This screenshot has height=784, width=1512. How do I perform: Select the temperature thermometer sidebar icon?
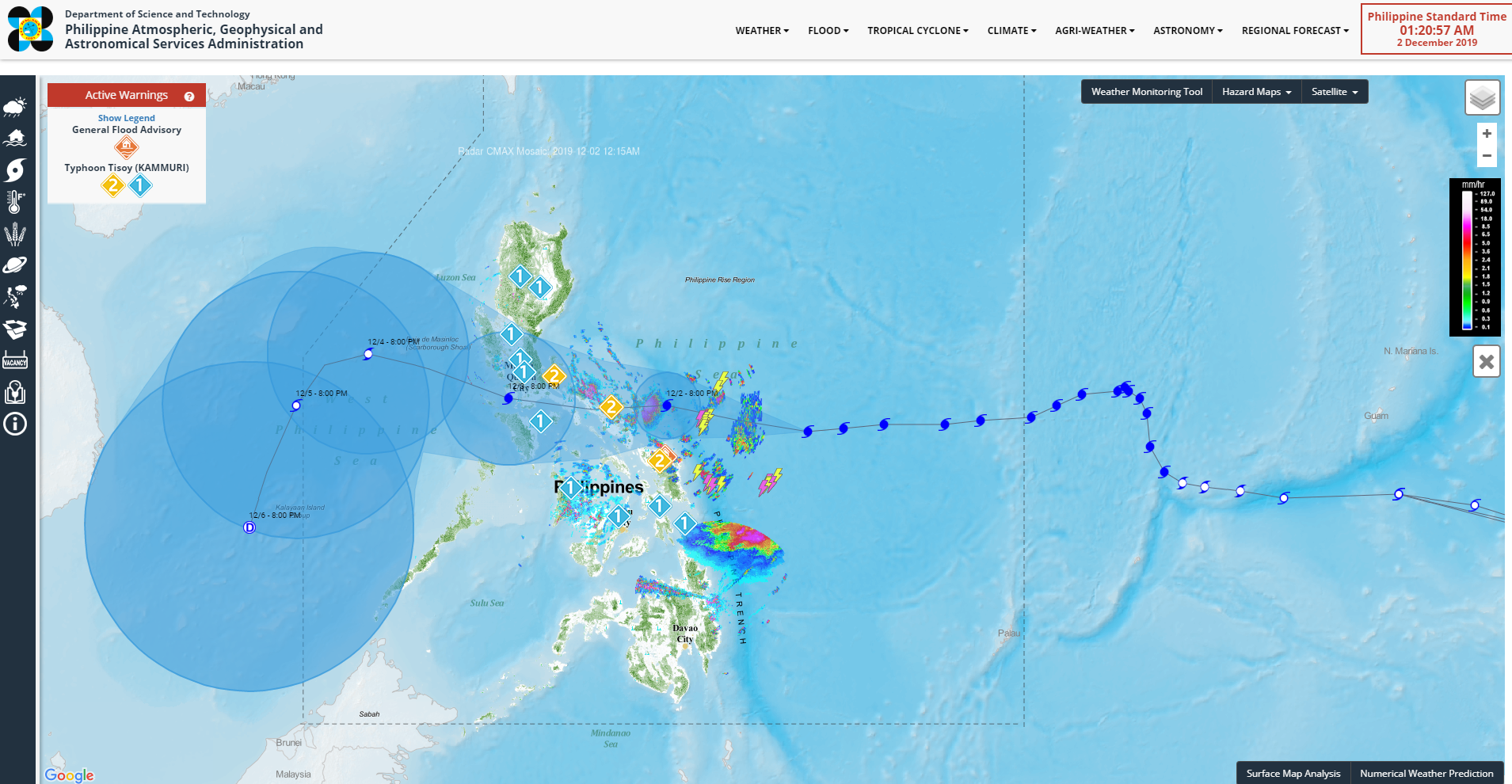(15, 203)
